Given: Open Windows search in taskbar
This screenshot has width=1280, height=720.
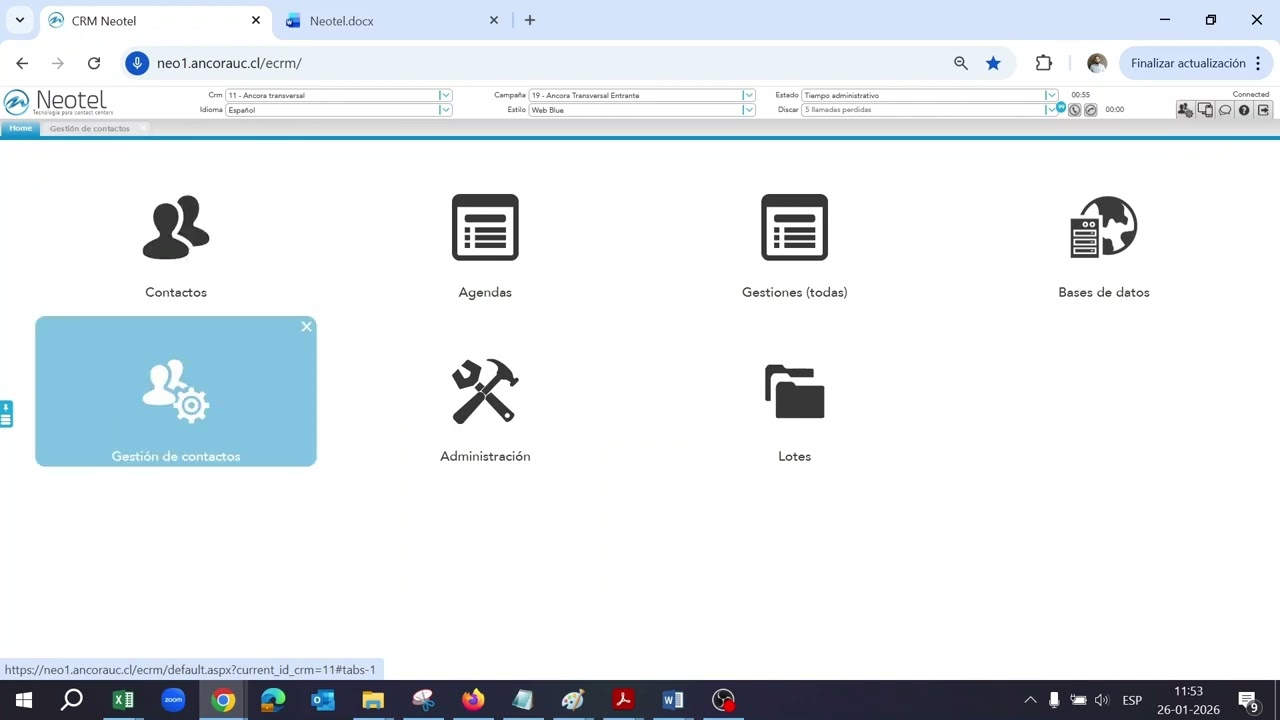Looking at the screenshot, I should click(x=72, y=700).
